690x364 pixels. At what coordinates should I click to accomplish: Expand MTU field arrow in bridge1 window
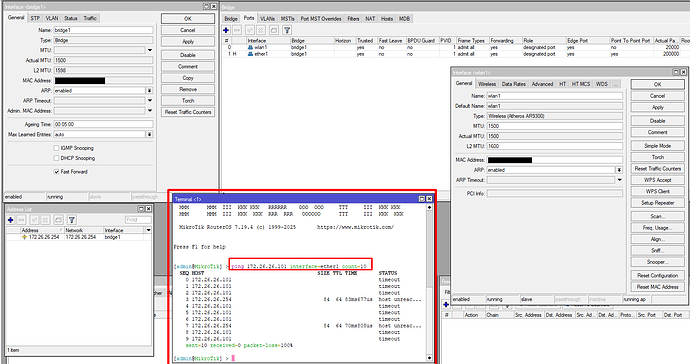pos(150,50)
